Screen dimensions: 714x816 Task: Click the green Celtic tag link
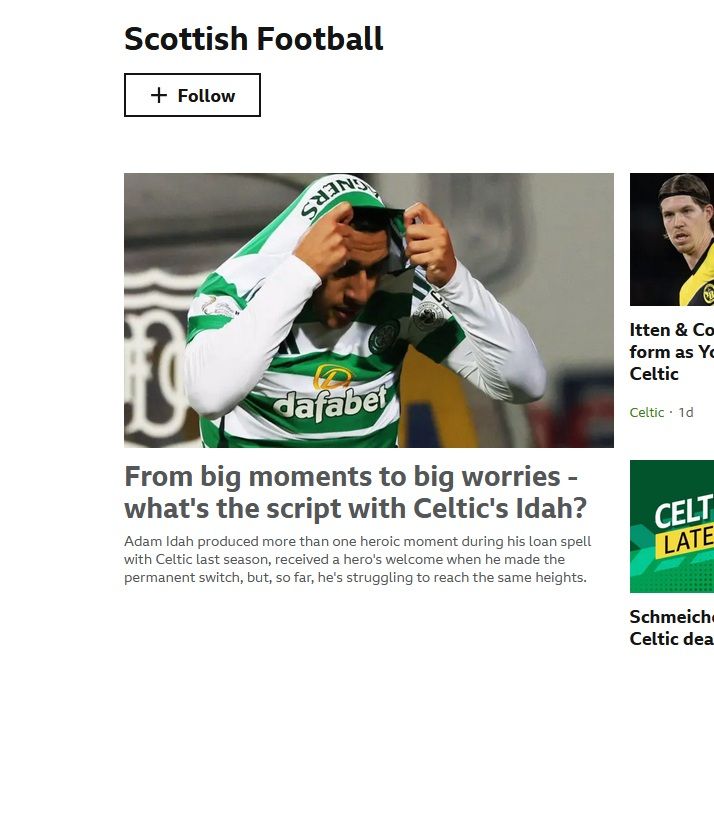pos(646,412)
